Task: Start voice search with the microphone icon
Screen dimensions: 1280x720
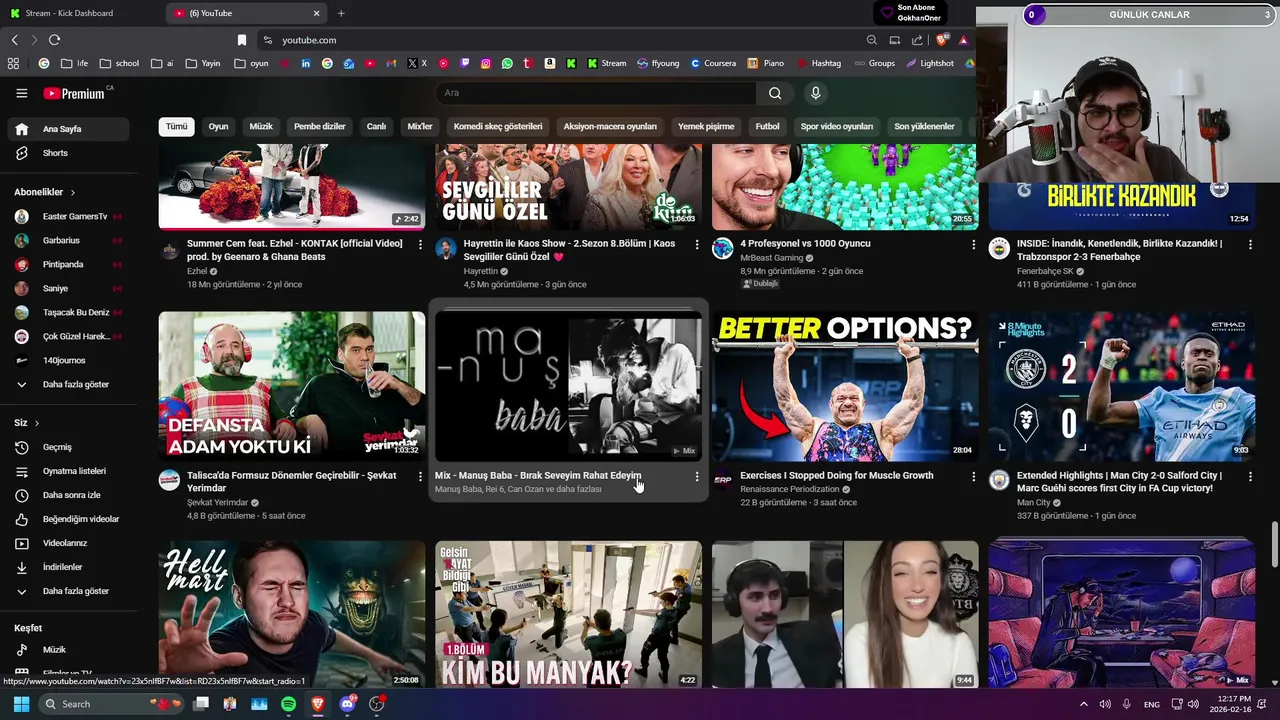Action: click(816, 93)
